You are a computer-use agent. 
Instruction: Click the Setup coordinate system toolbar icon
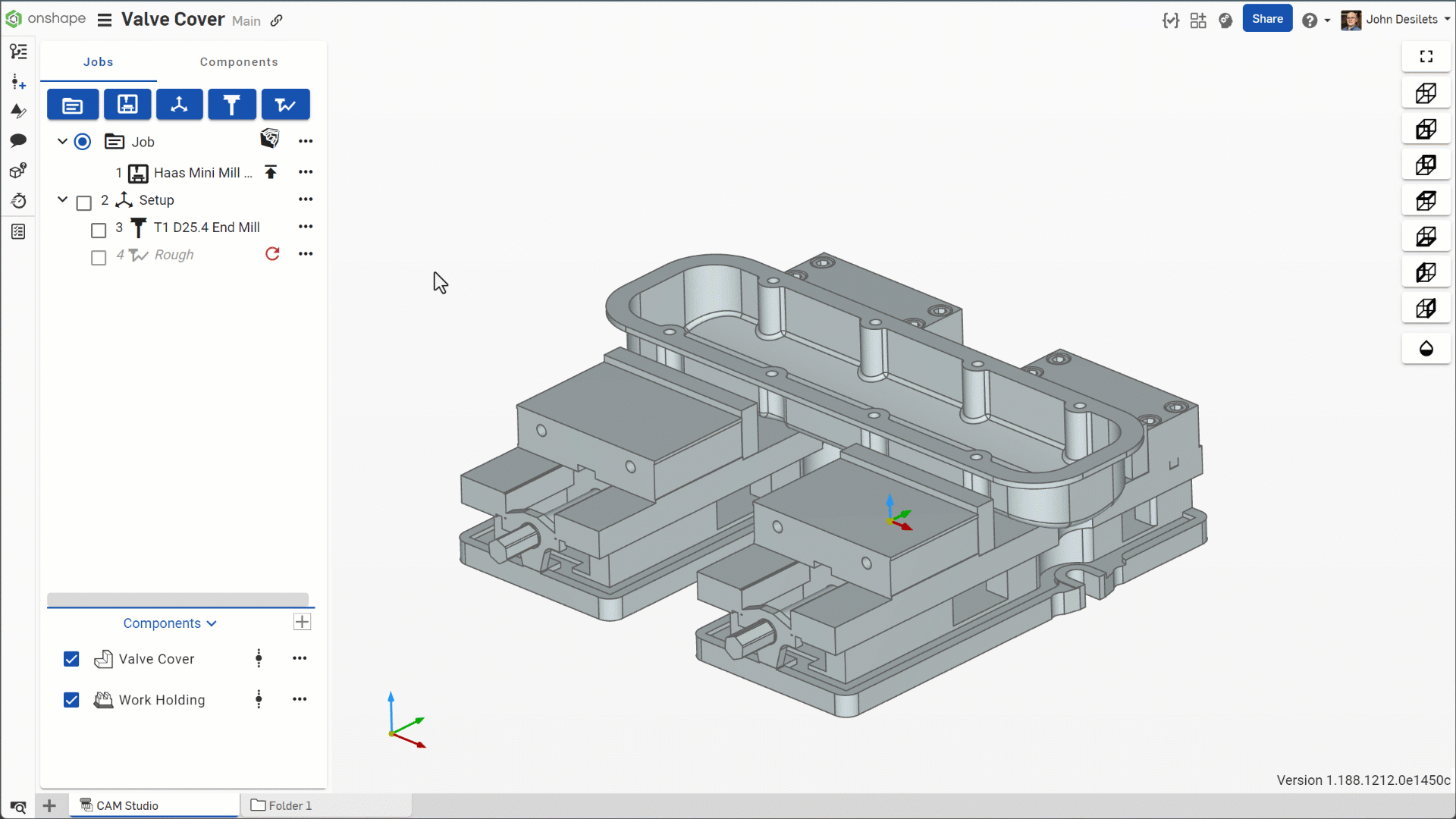click(179, 105)
